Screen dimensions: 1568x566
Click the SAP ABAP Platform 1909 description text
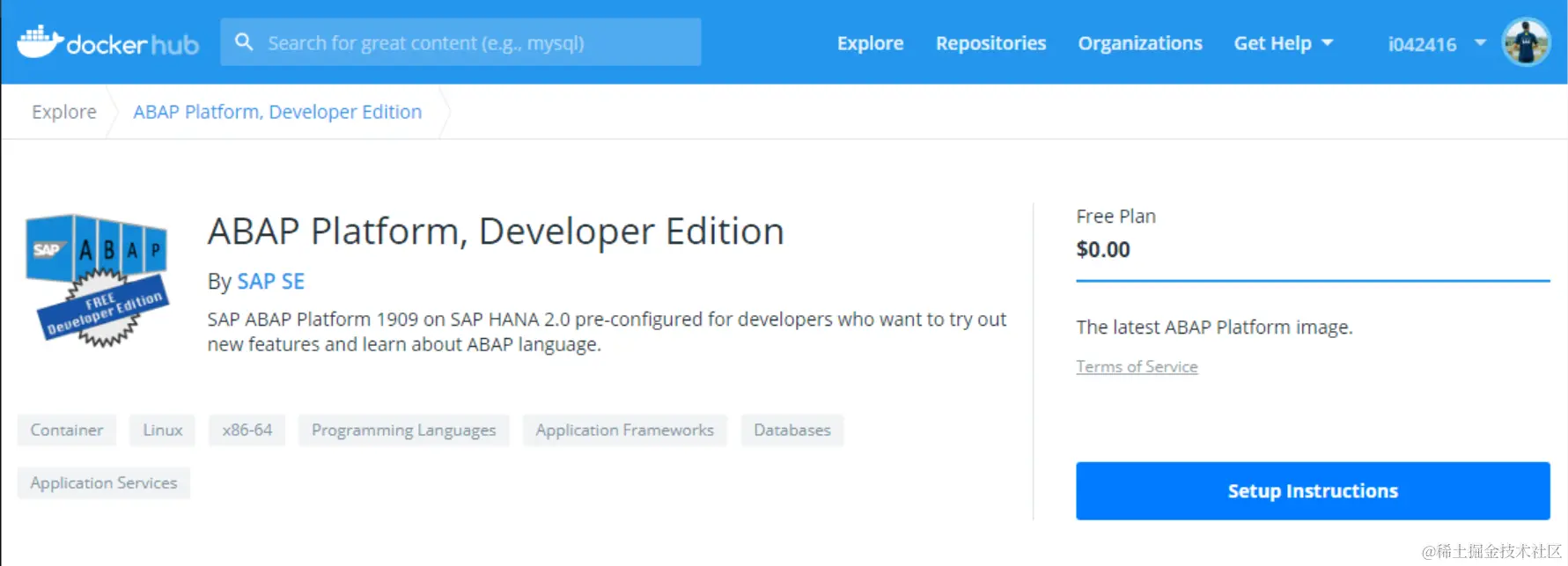(607, 332)
